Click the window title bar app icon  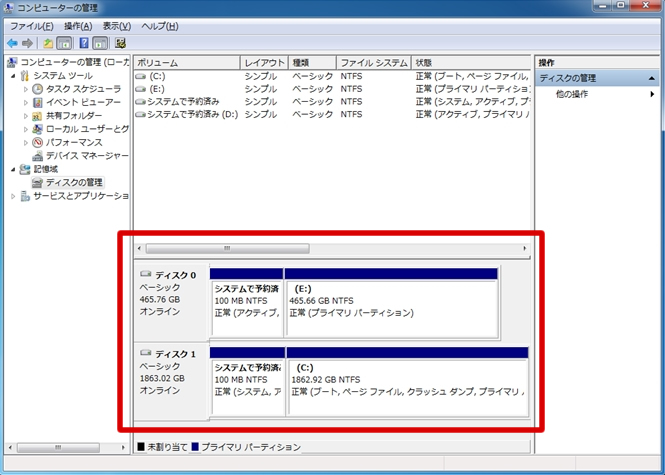click(8, 7)
